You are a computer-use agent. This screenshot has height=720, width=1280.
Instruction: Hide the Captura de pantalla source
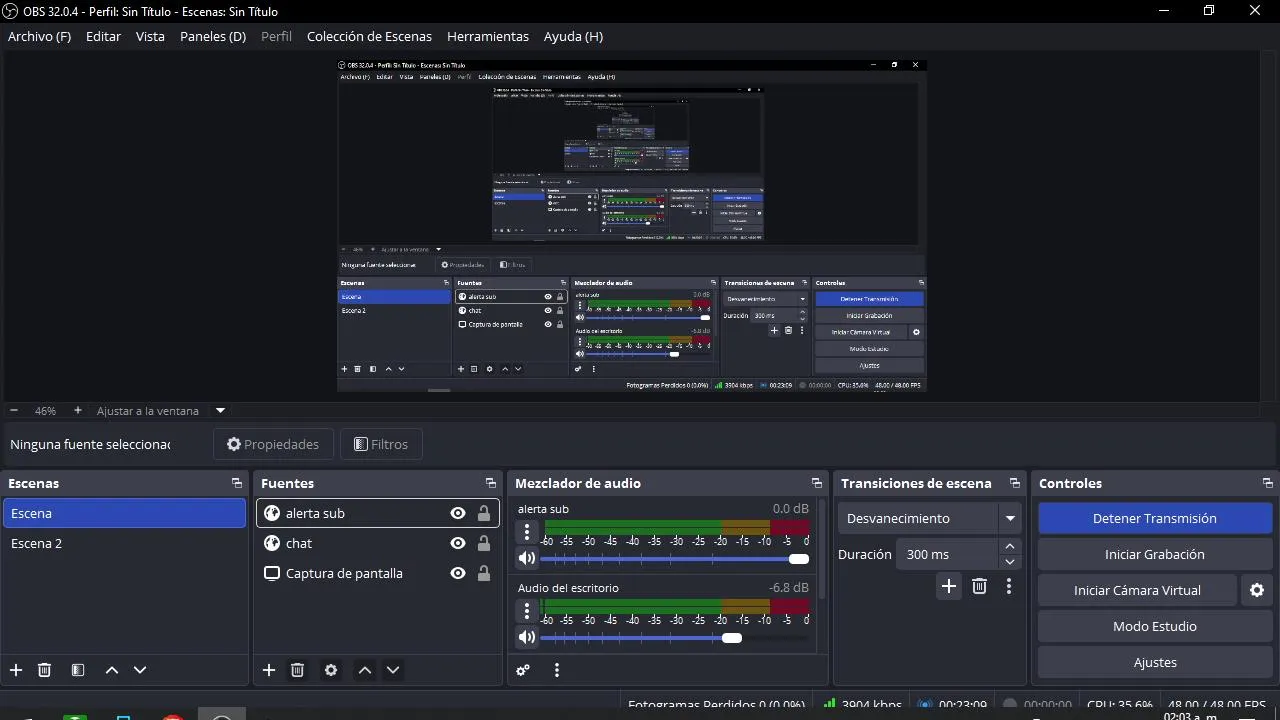[x=458, y=573]
